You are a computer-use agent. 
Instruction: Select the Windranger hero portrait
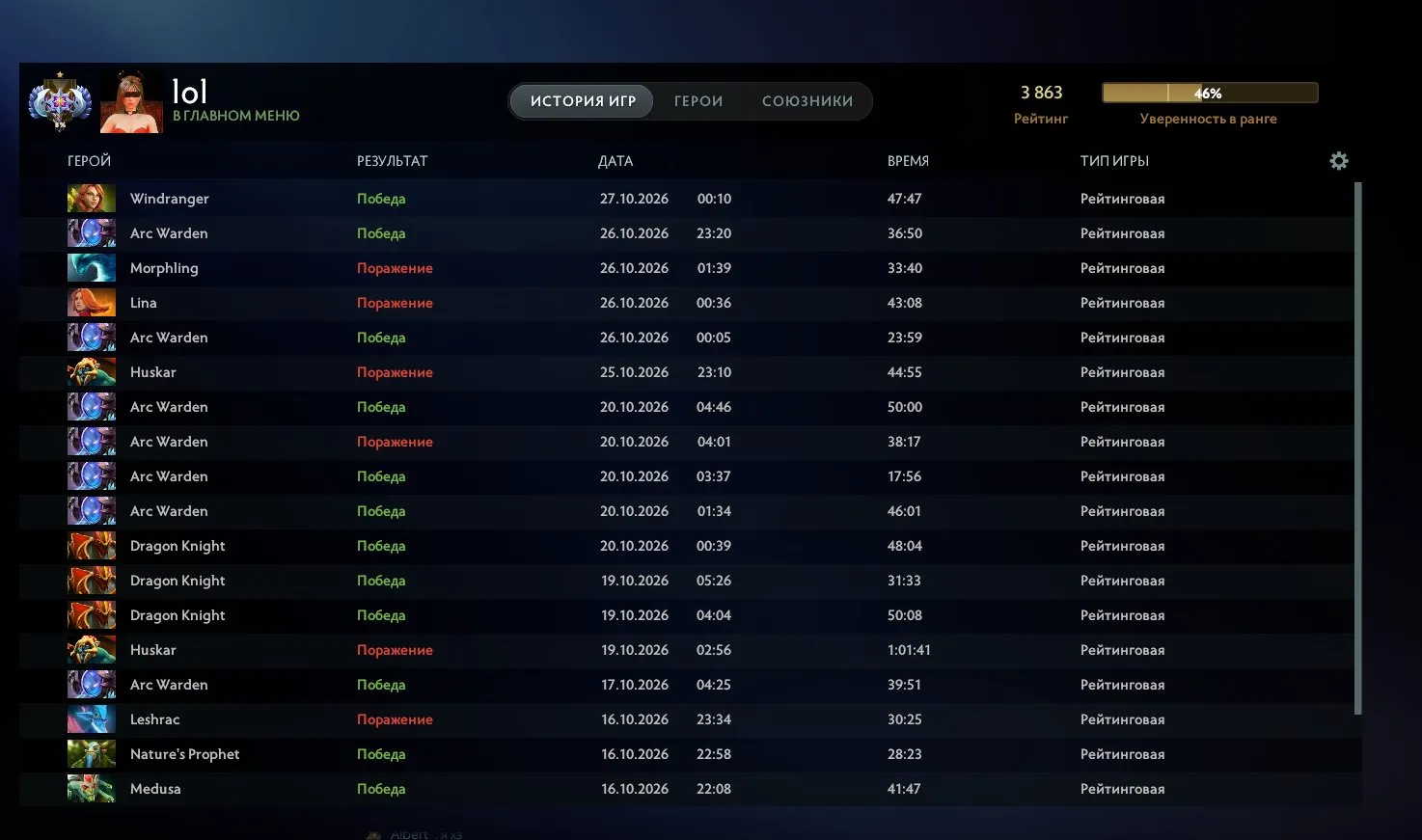click(92, 199)
